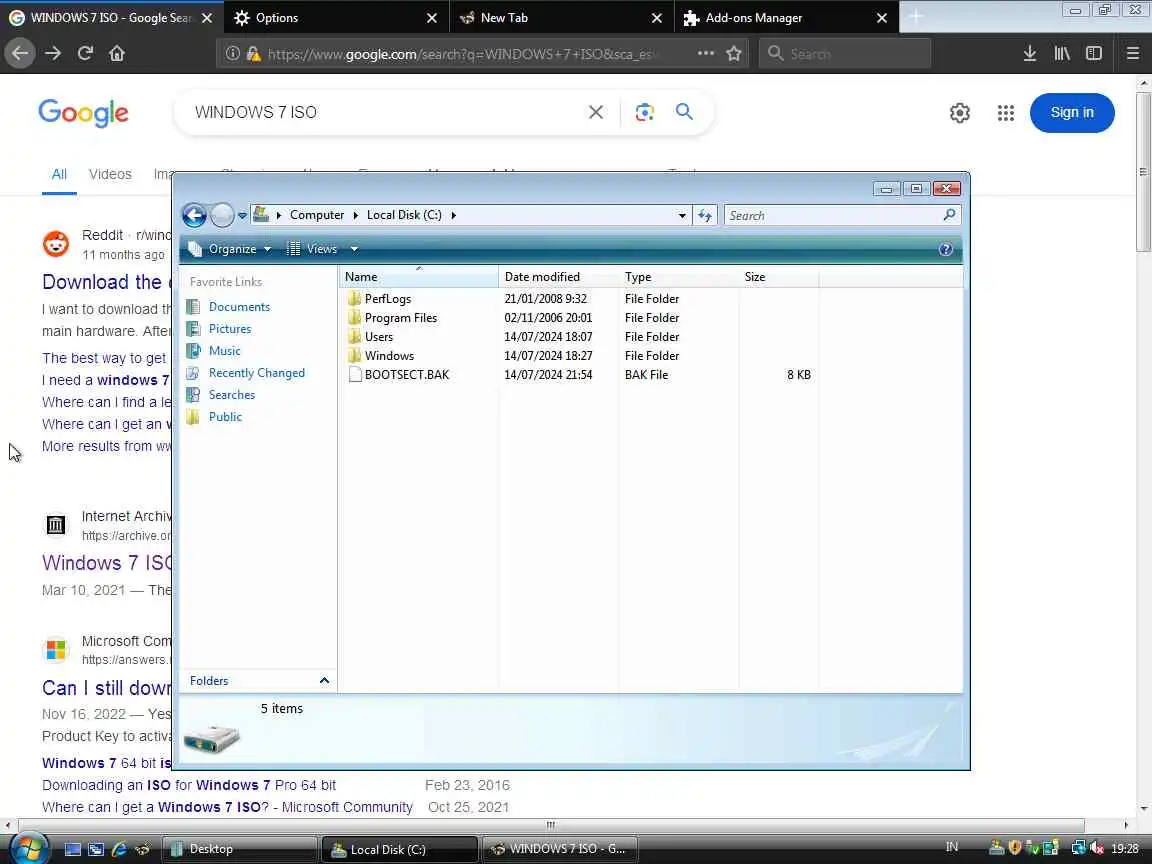Open the Google apps grid
Viewport: 1152px width, 864px height.
point(1006,112)
